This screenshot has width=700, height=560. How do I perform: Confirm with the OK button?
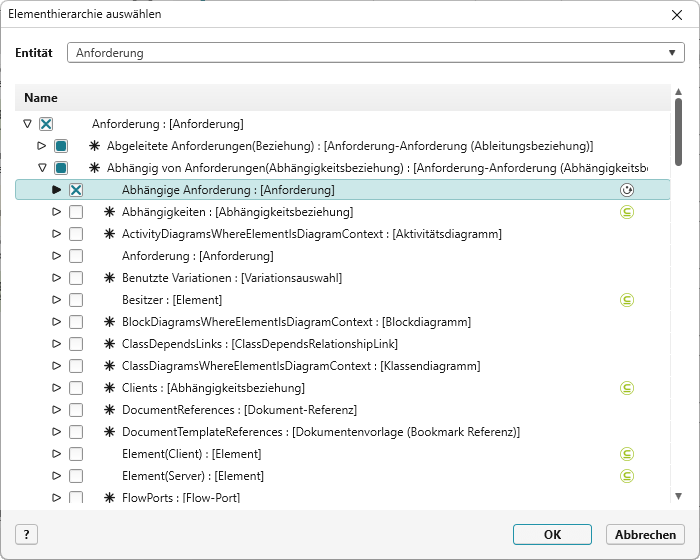[552, 534]
